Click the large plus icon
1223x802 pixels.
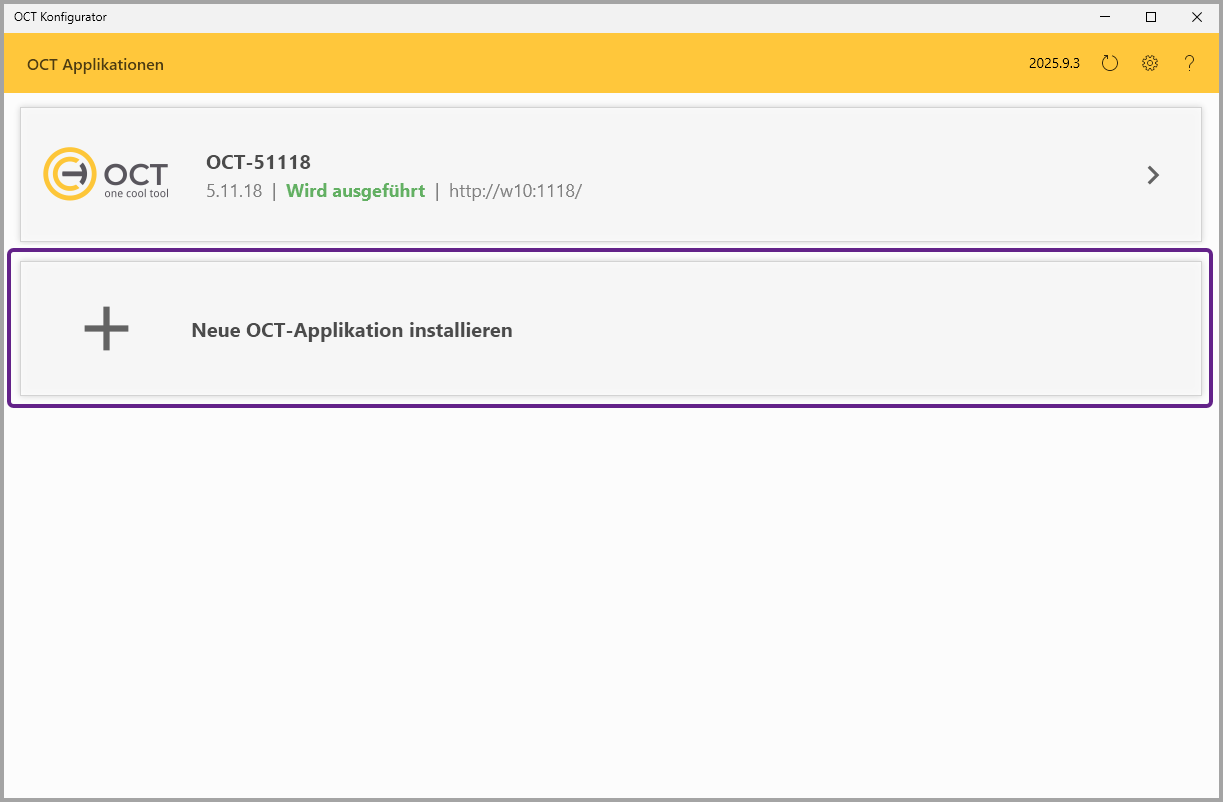[x=106, y=329]
